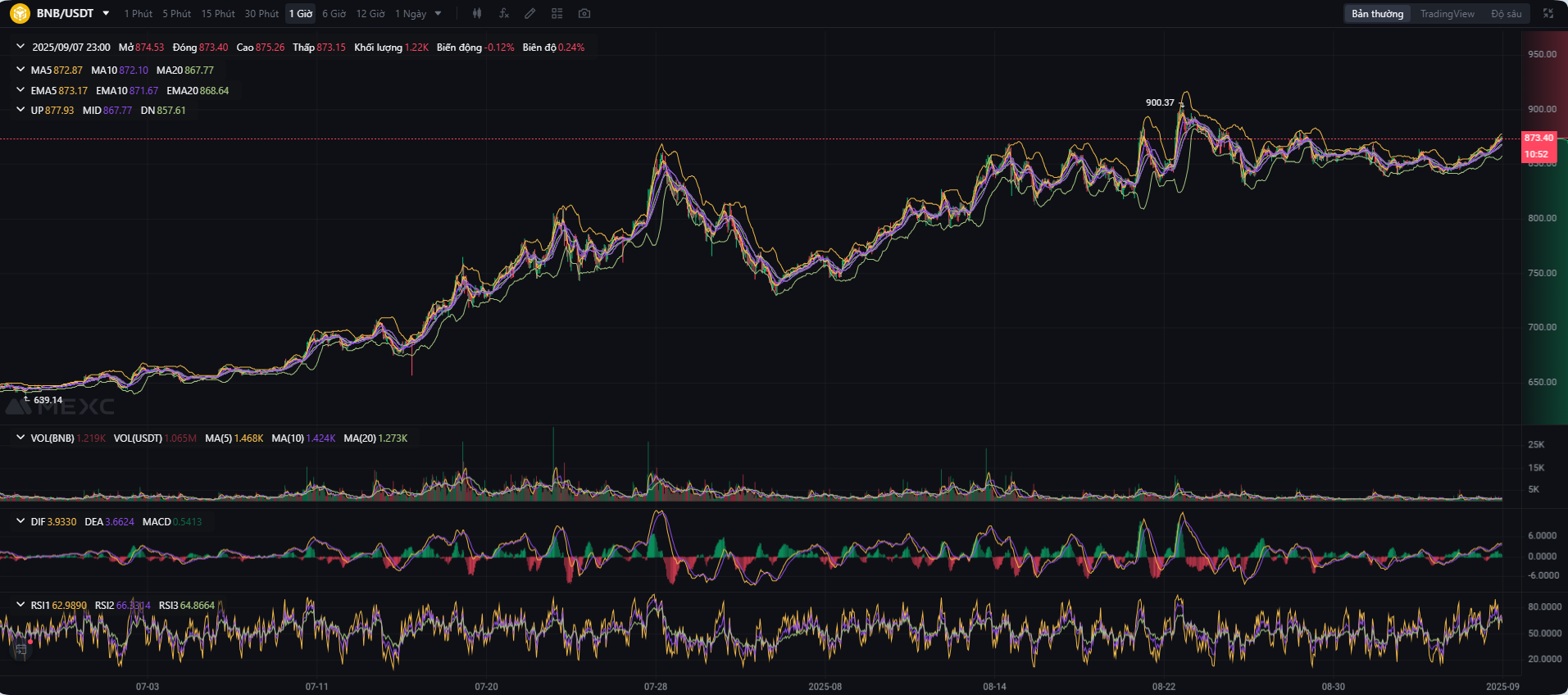Click the volume MA(20) 1.273K label
Screen dimensions: 1568x695
click(x=375, y=438)
